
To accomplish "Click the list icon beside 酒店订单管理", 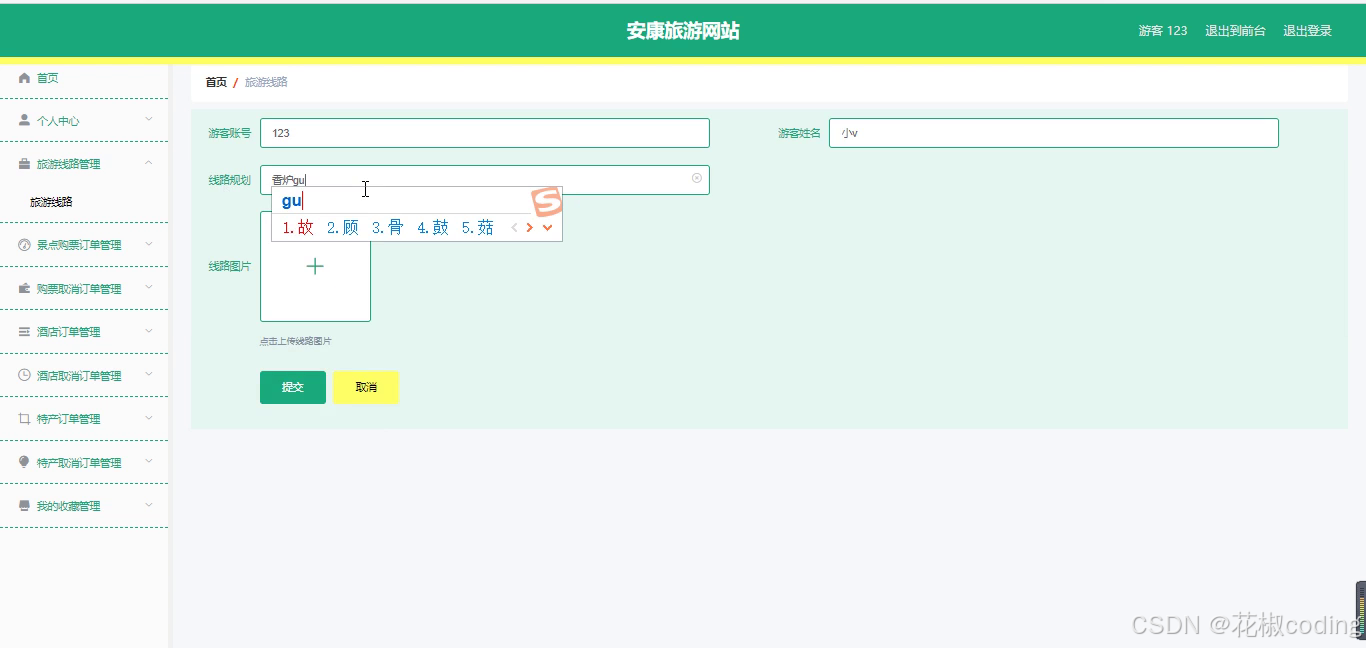I will click(x=22, y=331).
